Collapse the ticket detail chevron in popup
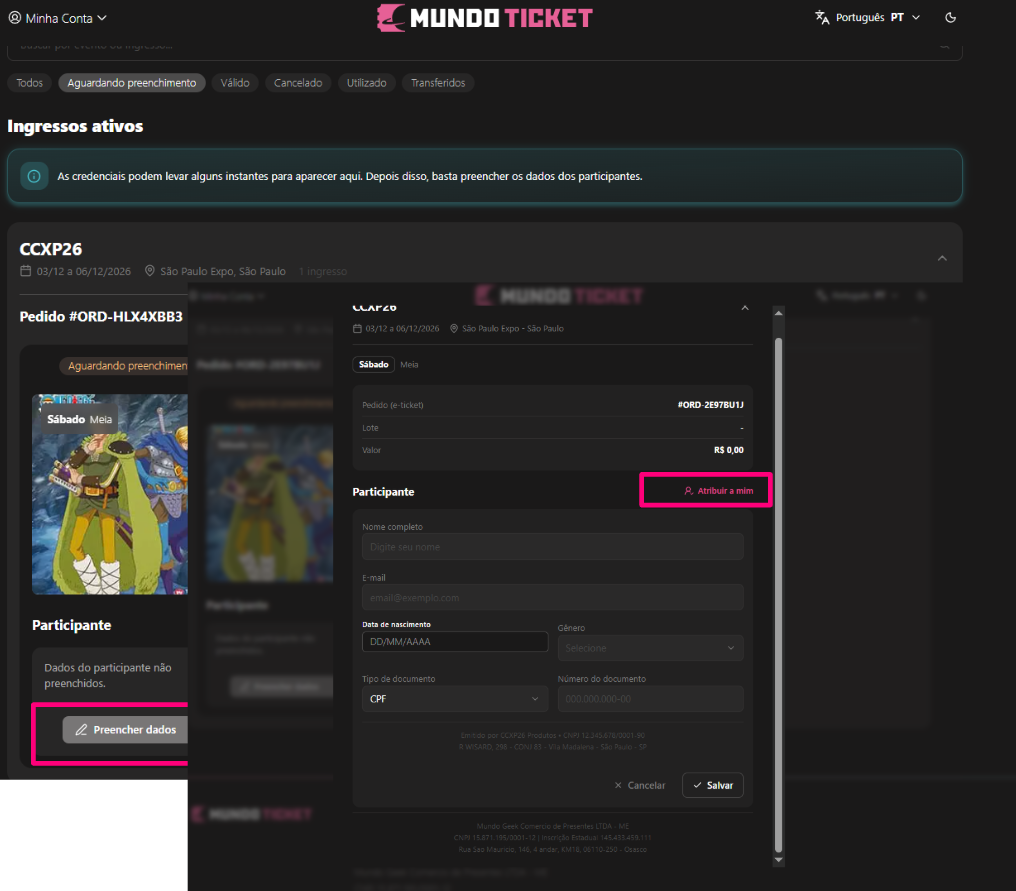The image size is (1016, 891). pyautogui.click(x=745, y=308)
